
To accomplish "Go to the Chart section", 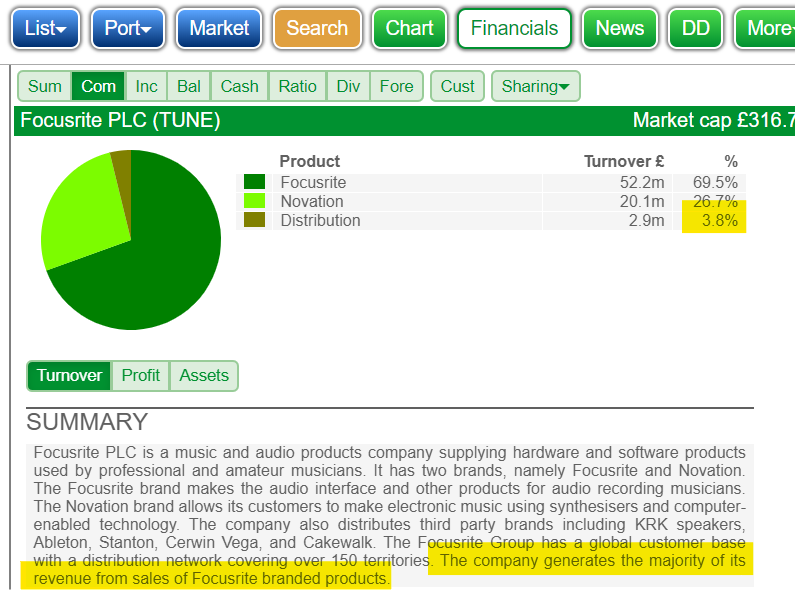I will [x=409, y=28].
